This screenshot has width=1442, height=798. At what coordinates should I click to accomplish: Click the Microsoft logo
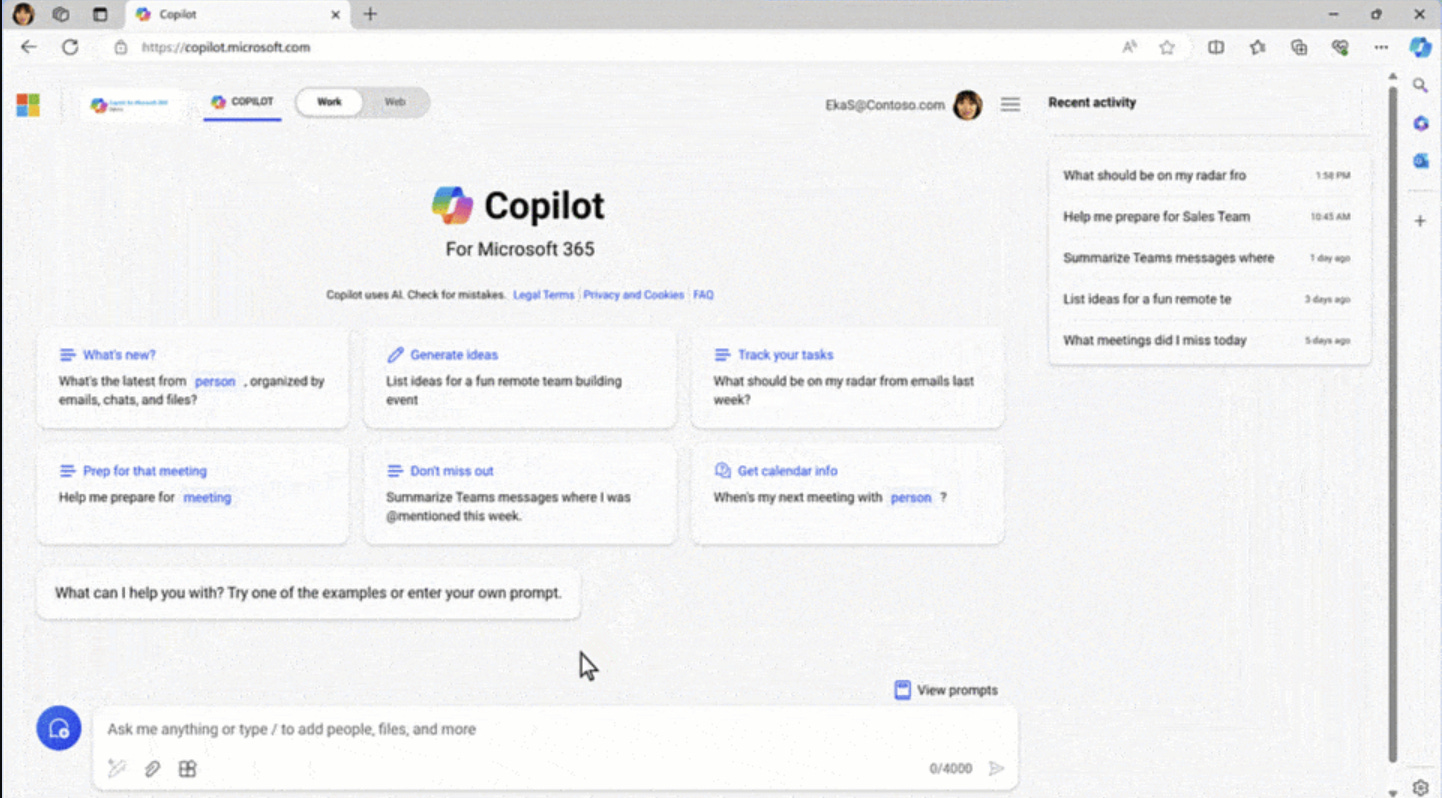(x=28, y=105)
